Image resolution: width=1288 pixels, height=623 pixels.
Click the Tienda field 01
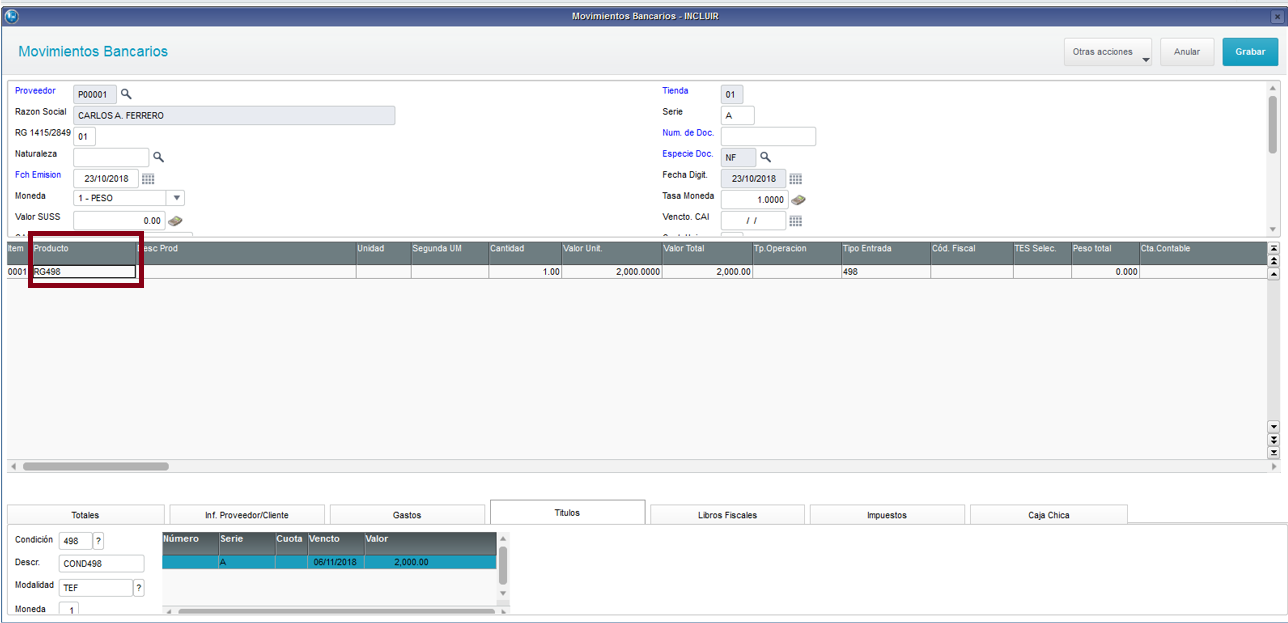[732, 94]
